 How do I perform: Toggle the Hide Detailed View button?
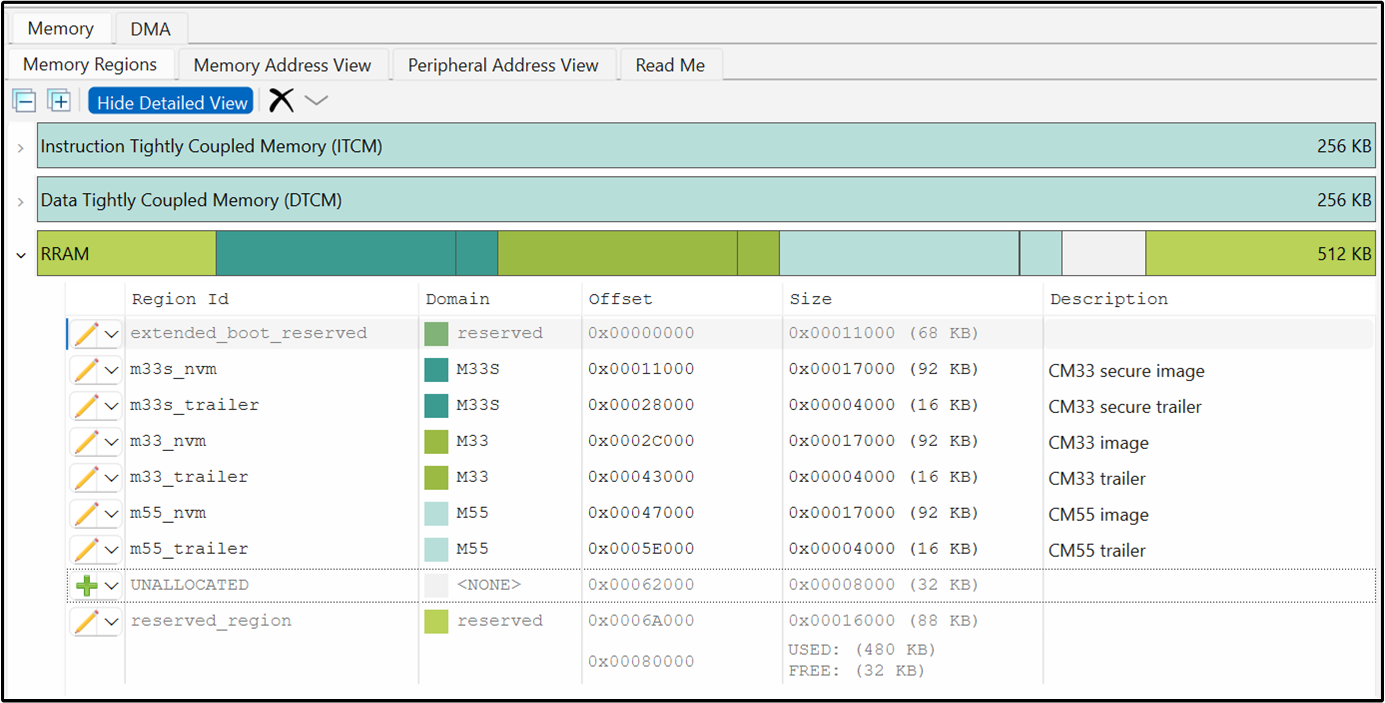(x=171, y=102)
